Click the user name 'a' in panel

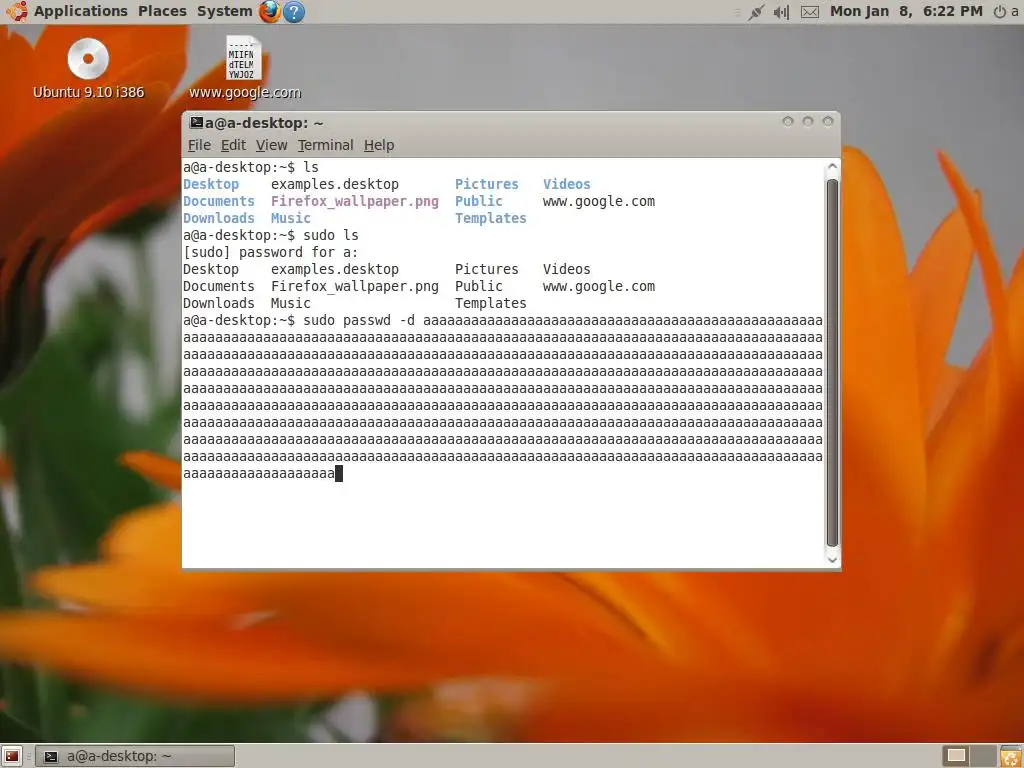[x=1015, y=12]
